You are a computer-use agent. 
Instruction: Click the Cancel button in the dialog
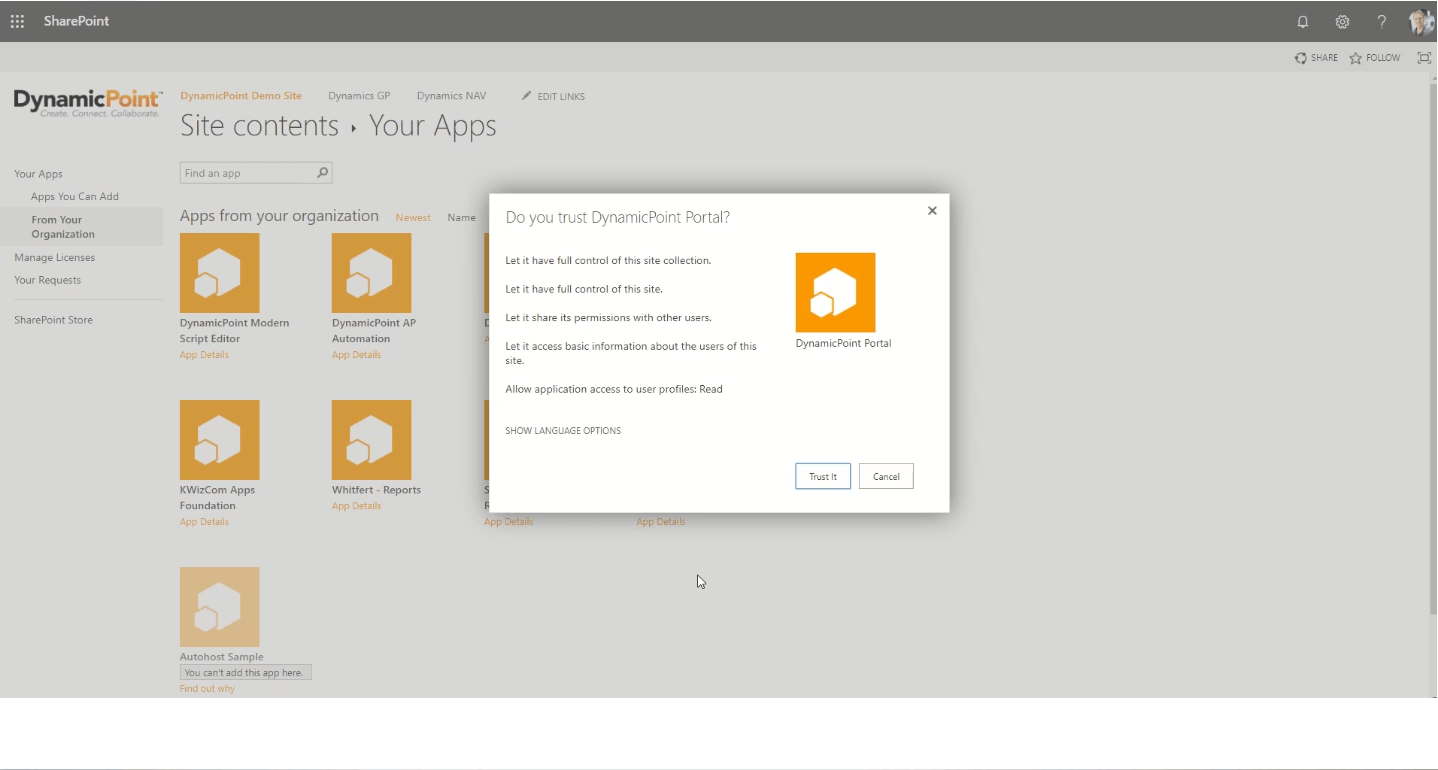[x=886, y=476]
